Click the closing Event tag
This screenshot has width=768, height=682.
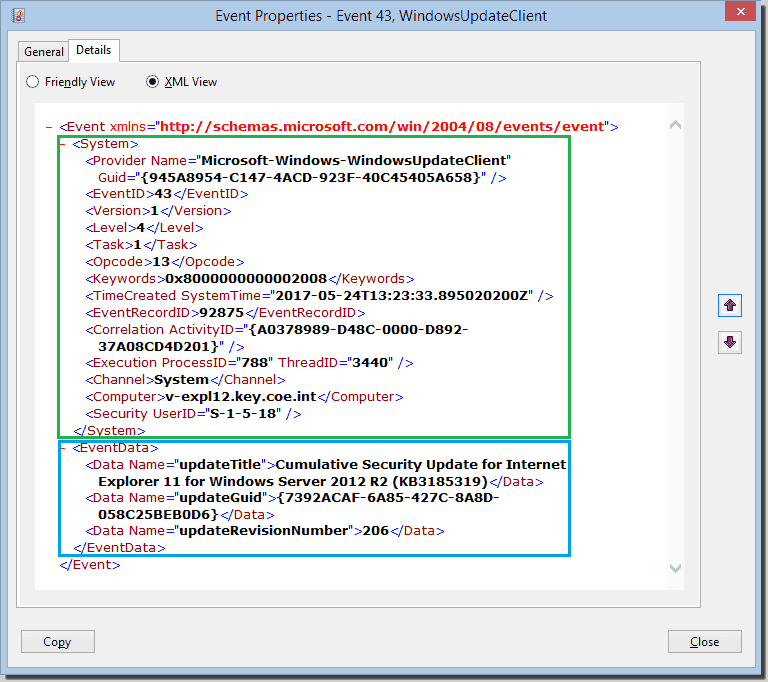coord(90,565)
